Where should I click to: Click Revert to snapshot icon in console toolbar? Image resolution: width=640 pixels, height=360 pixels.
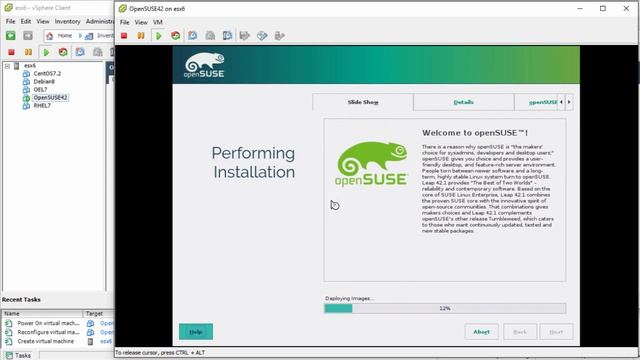point(210,36)
